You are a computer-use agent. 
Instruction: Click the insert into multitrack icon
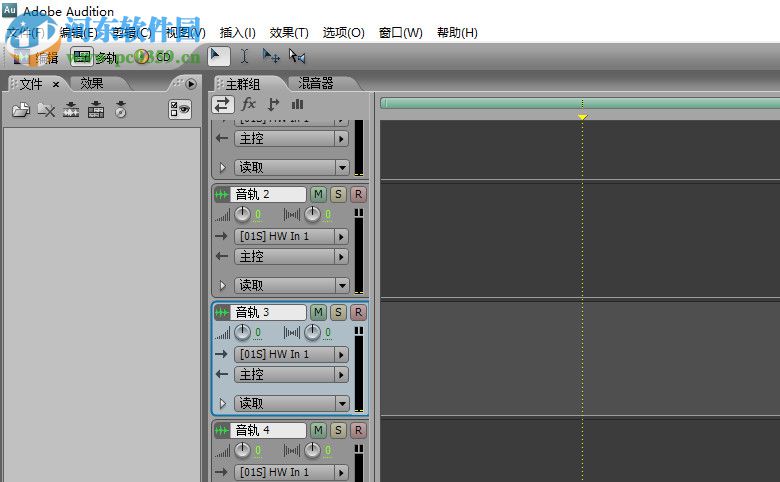(71, 109)
